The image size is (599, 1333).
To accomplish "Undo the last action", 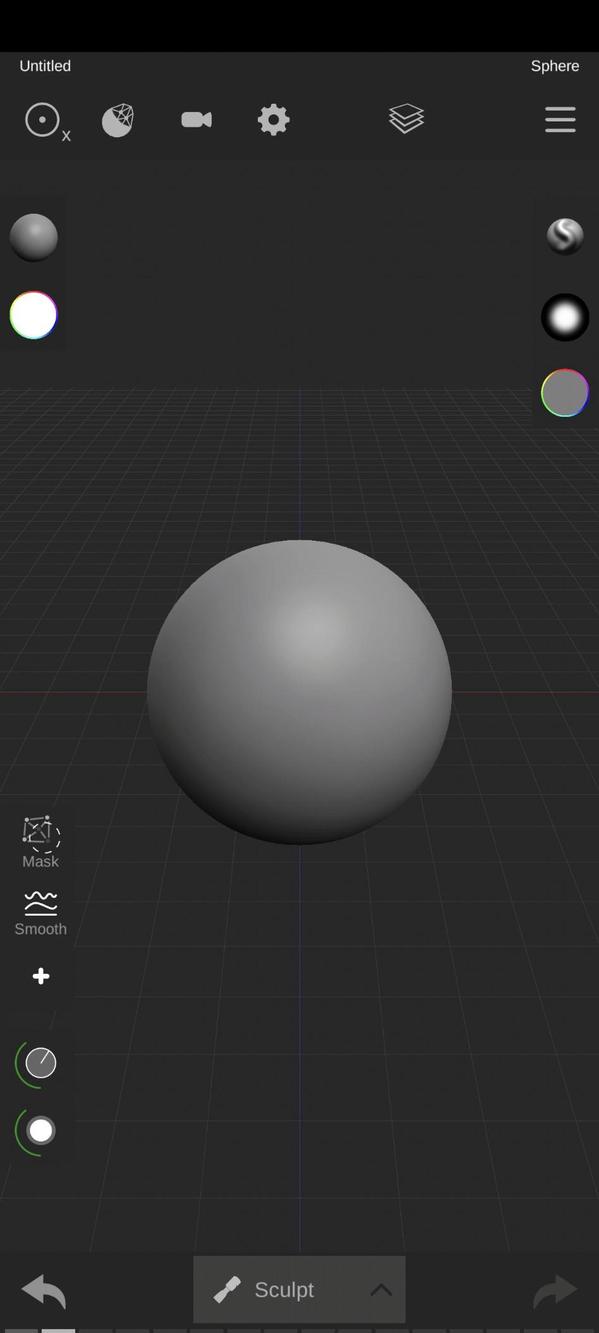I will [x=44, y=1290].
